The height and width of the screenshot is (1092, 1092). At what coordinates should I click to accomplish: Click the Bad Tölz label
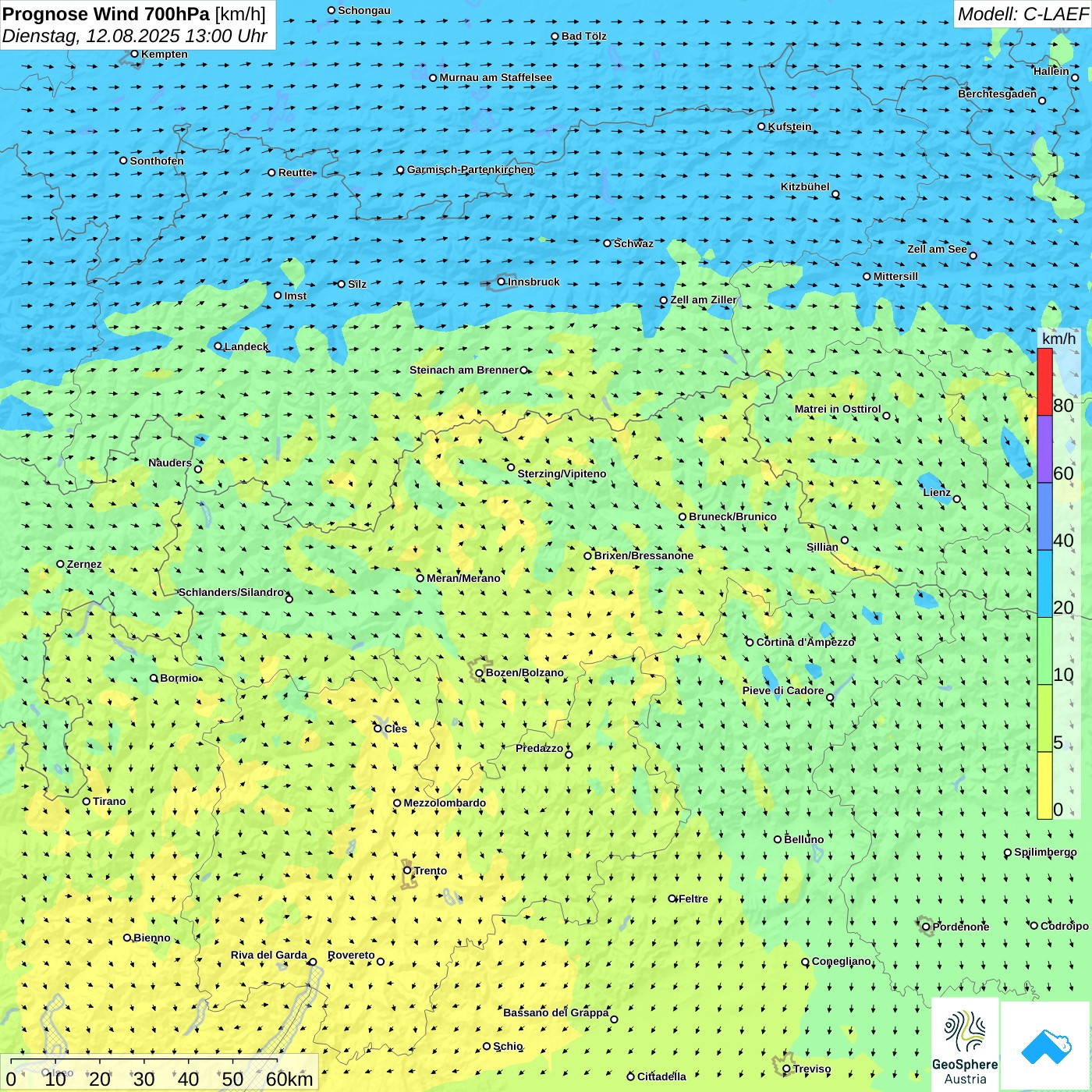(584, 36)
